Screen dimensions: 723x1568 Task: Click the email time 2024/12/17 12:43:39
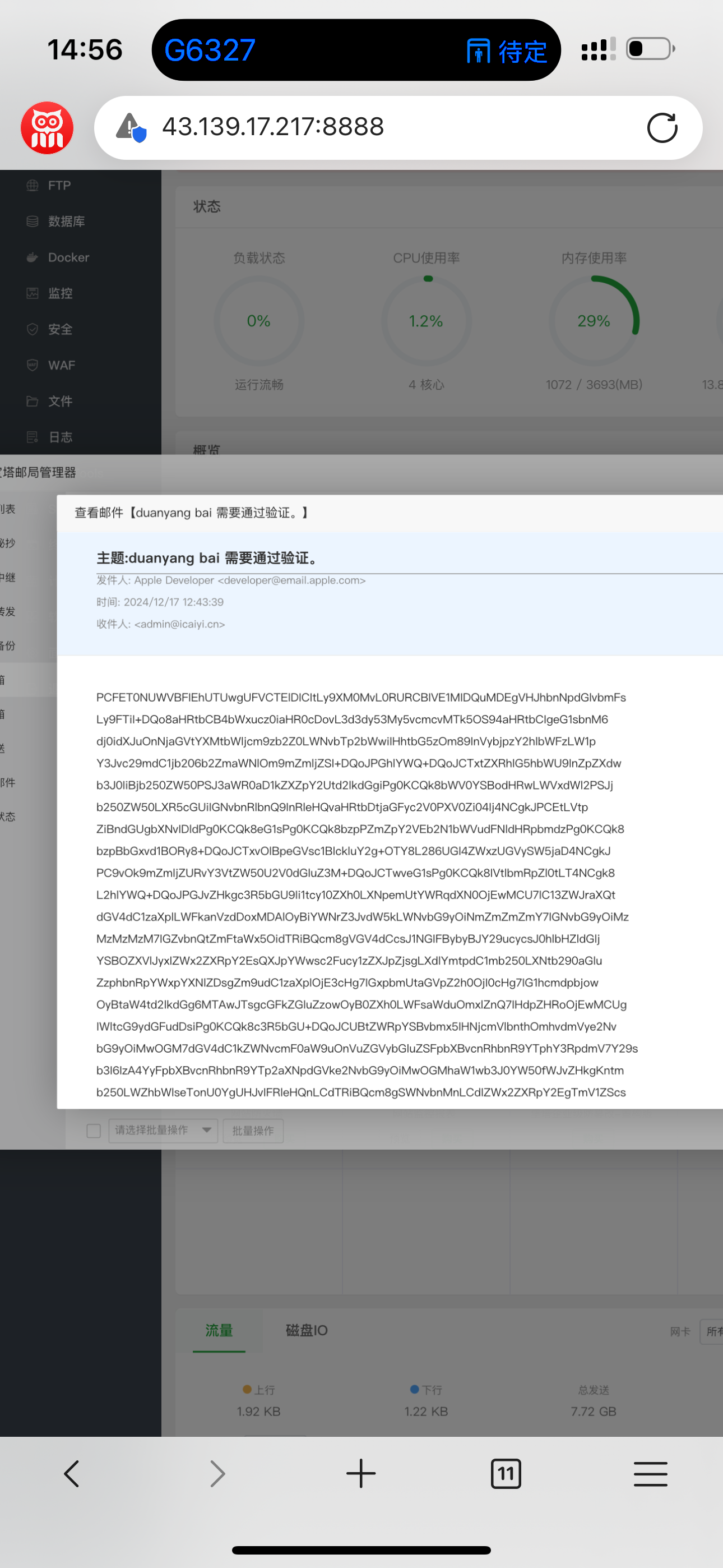(x=173, y=602)
